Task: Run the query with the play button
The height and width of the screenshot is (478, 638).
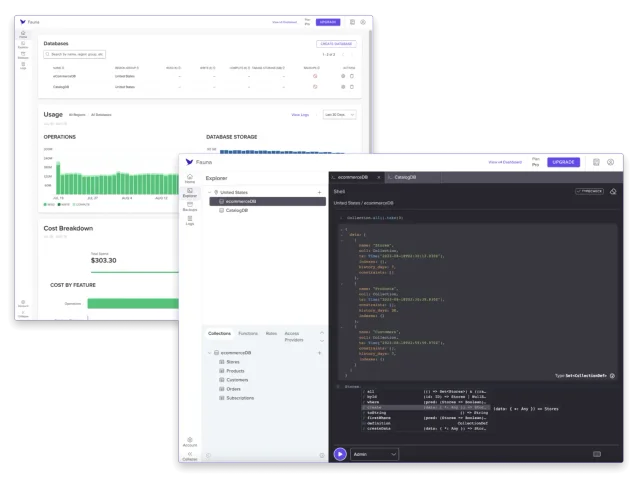Action: tap(341, 453)
